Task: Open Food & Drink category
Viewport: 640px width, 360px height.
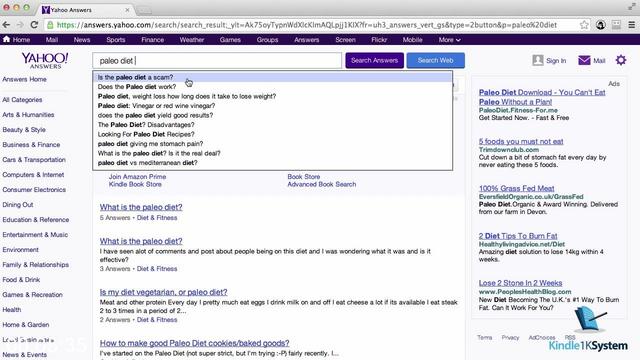Action: pos(21,280)
